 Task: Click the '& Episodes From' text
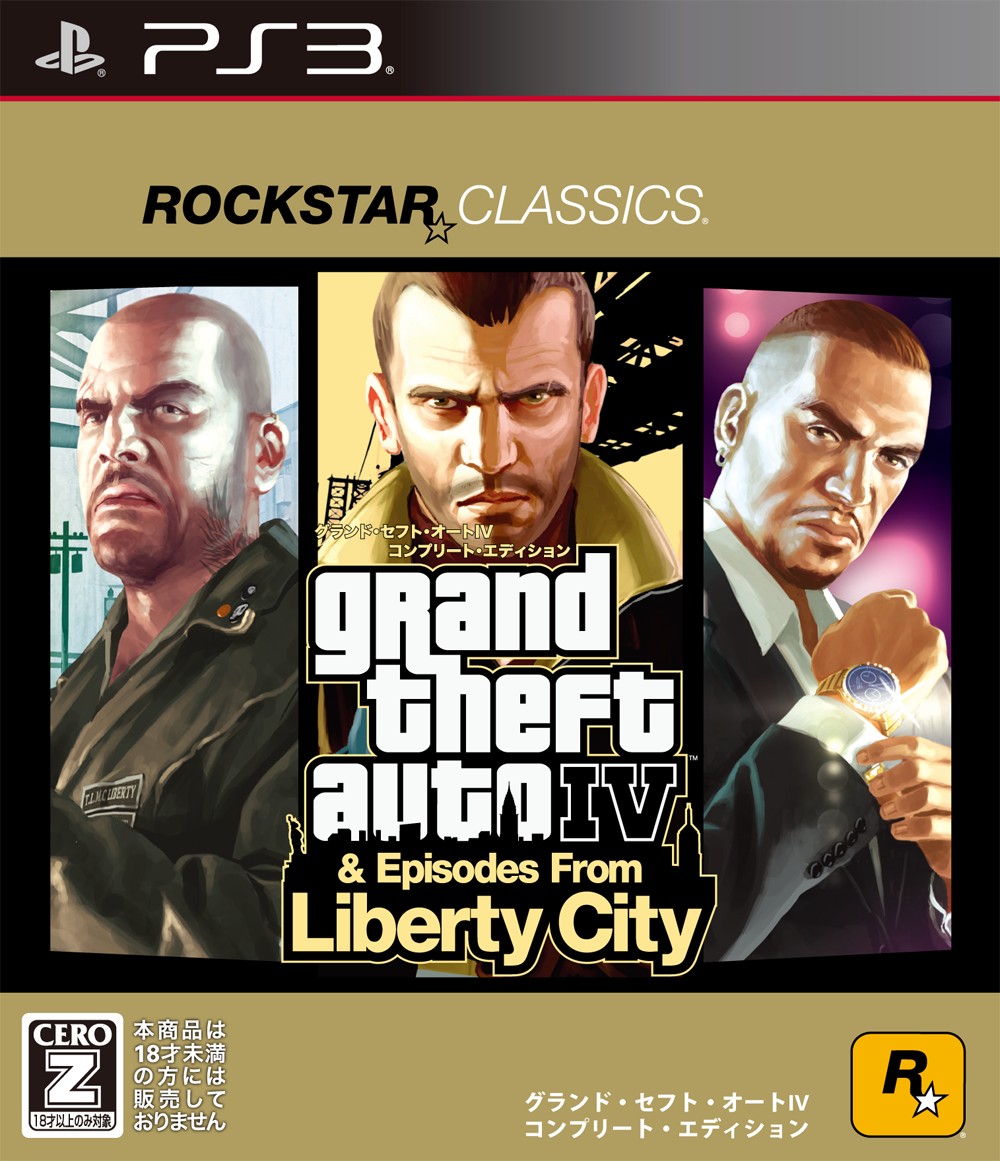click(490, 870)
